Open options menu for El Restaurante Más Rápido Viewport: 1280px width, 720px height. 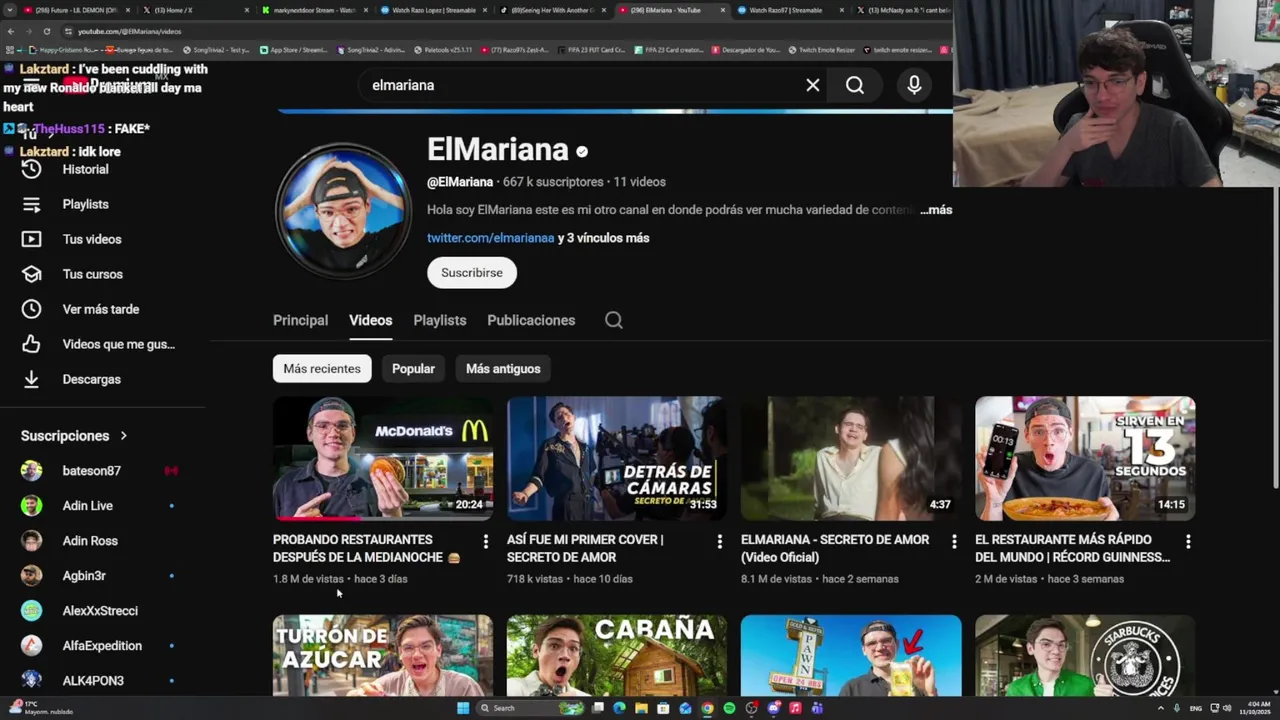1188,541
